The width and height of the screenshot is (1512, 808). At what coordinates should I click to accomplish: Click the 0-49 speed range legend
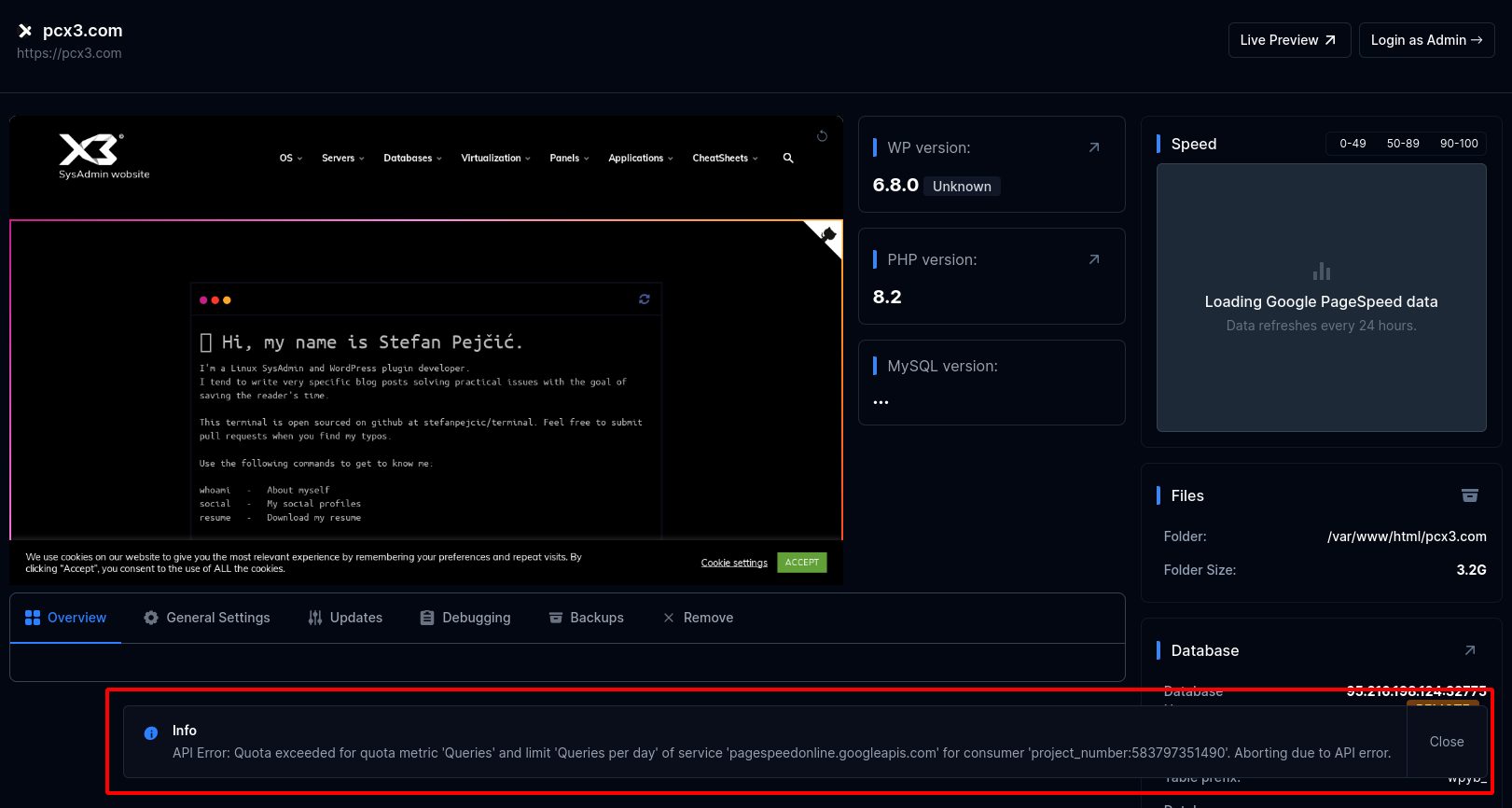tap(1352, 144)
